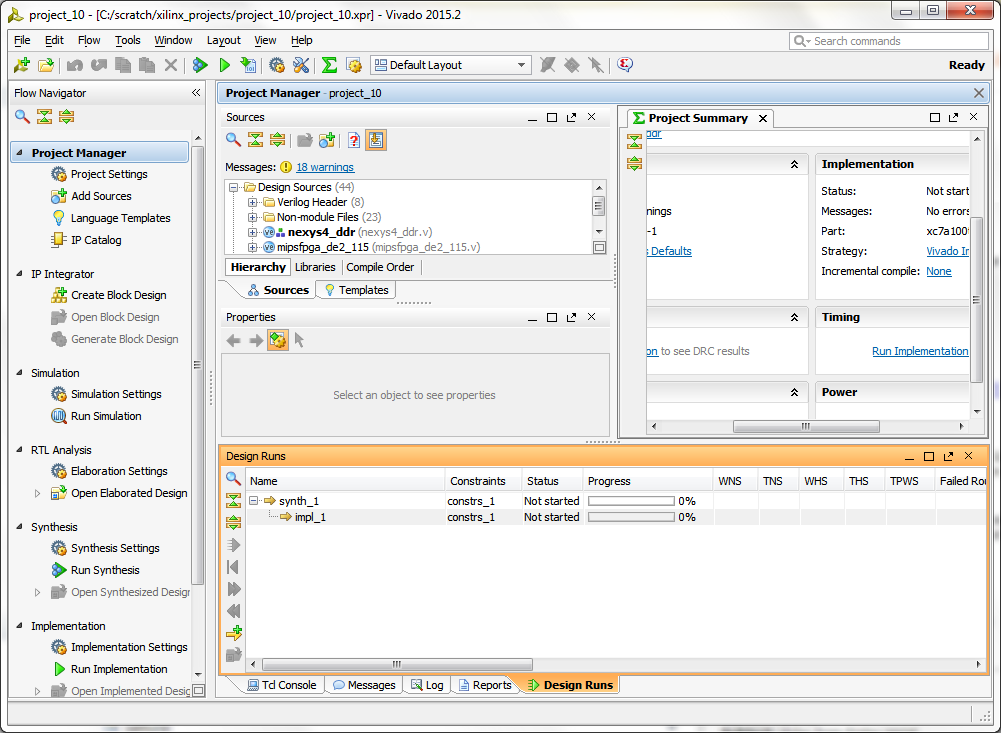Click the green Run Implementation arrow in the main toolbar
The width and height of the screenshot is (1001, 733).
pyautogui.click(x=225, y=65)
